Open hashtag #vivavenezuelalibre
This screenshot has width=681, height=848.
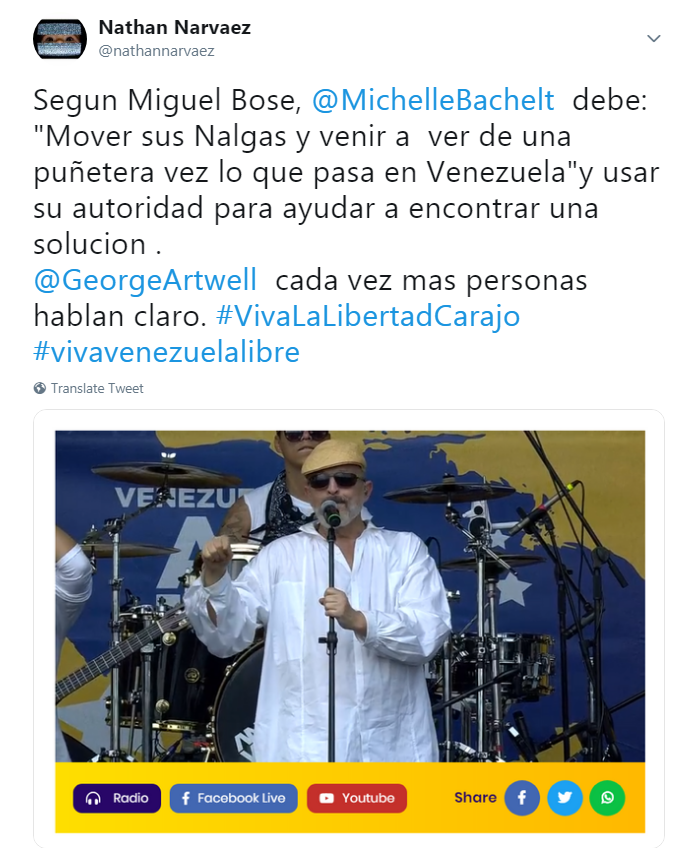tap(167, 352)
